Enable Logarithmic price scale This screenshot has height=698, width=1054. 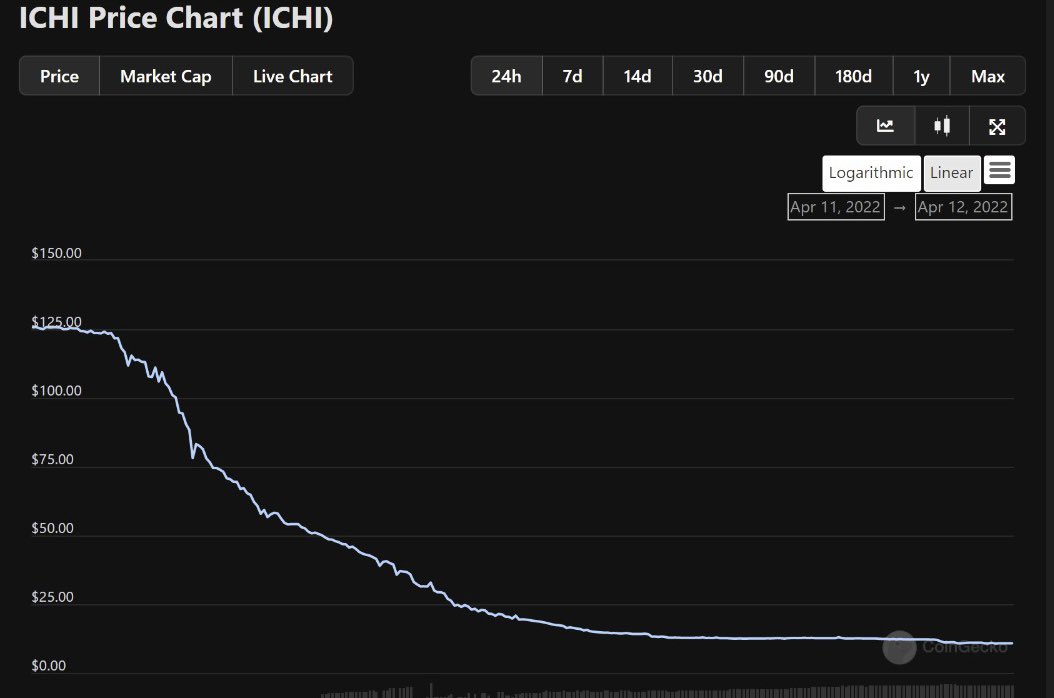(870, 172)
